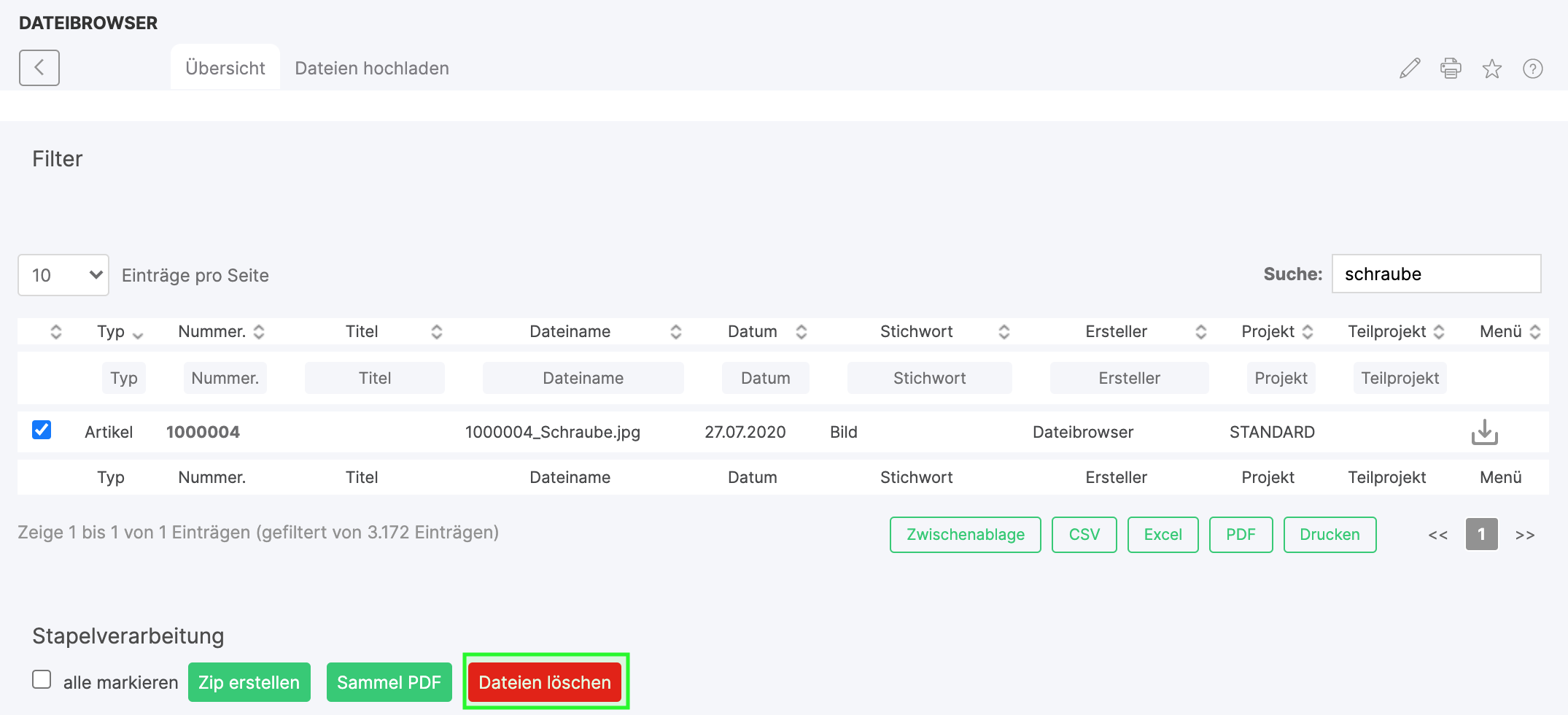Click the back arrow button
Screen dimensions: 1568x715
click(39, 68)
